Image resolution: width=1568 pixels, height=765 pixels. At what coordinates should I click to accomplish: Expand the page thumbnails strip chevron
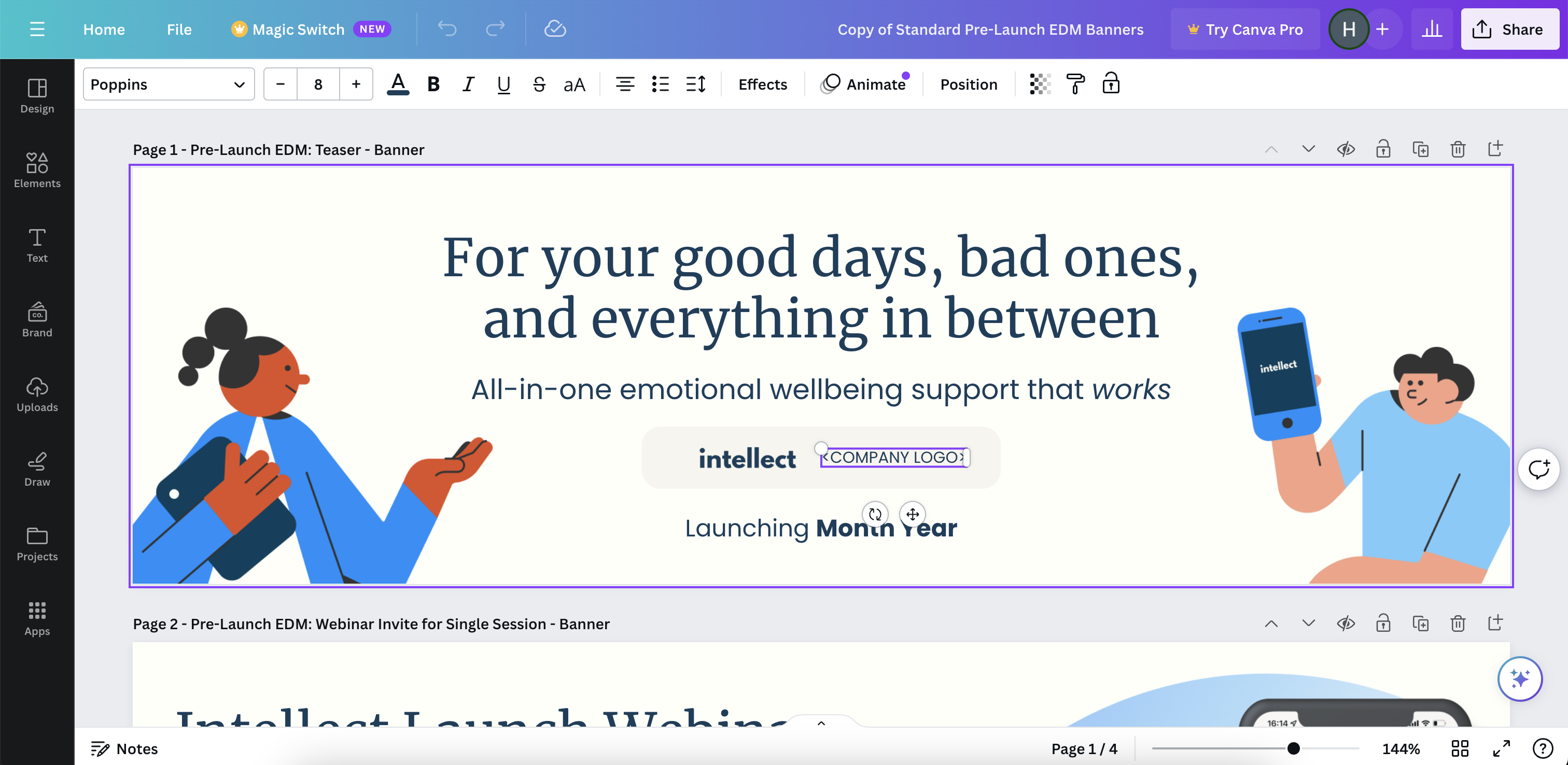821,723
